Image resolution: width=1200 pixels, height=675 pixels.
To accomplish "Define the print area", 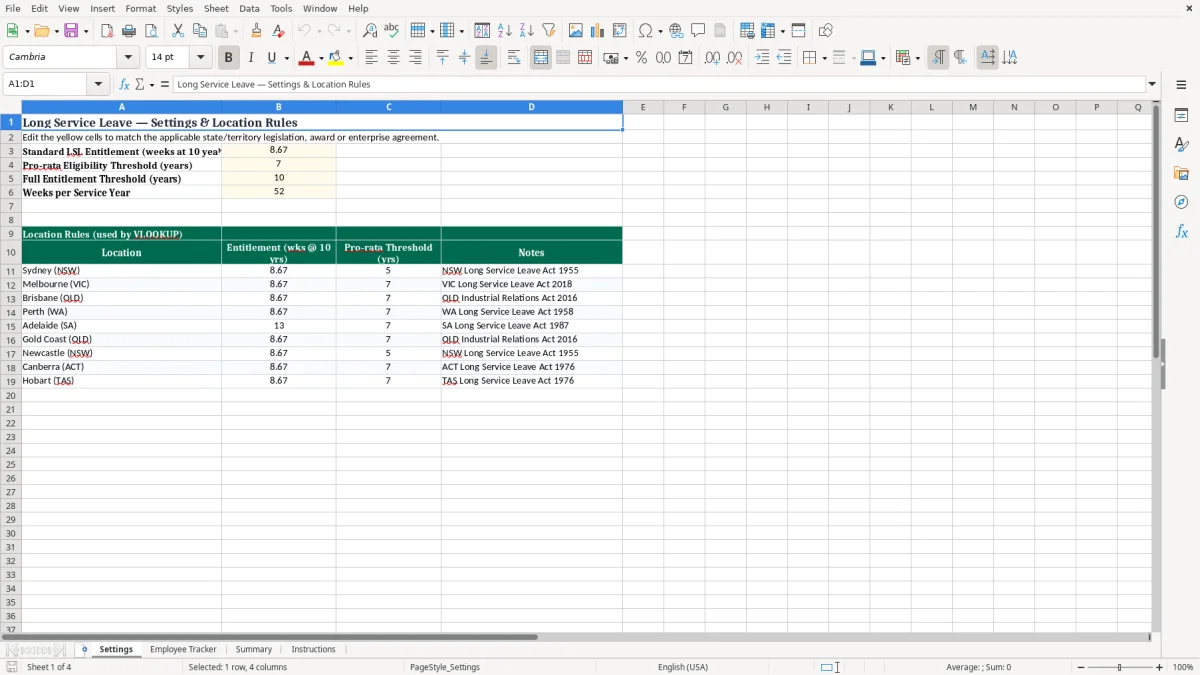I will point(747,31).
